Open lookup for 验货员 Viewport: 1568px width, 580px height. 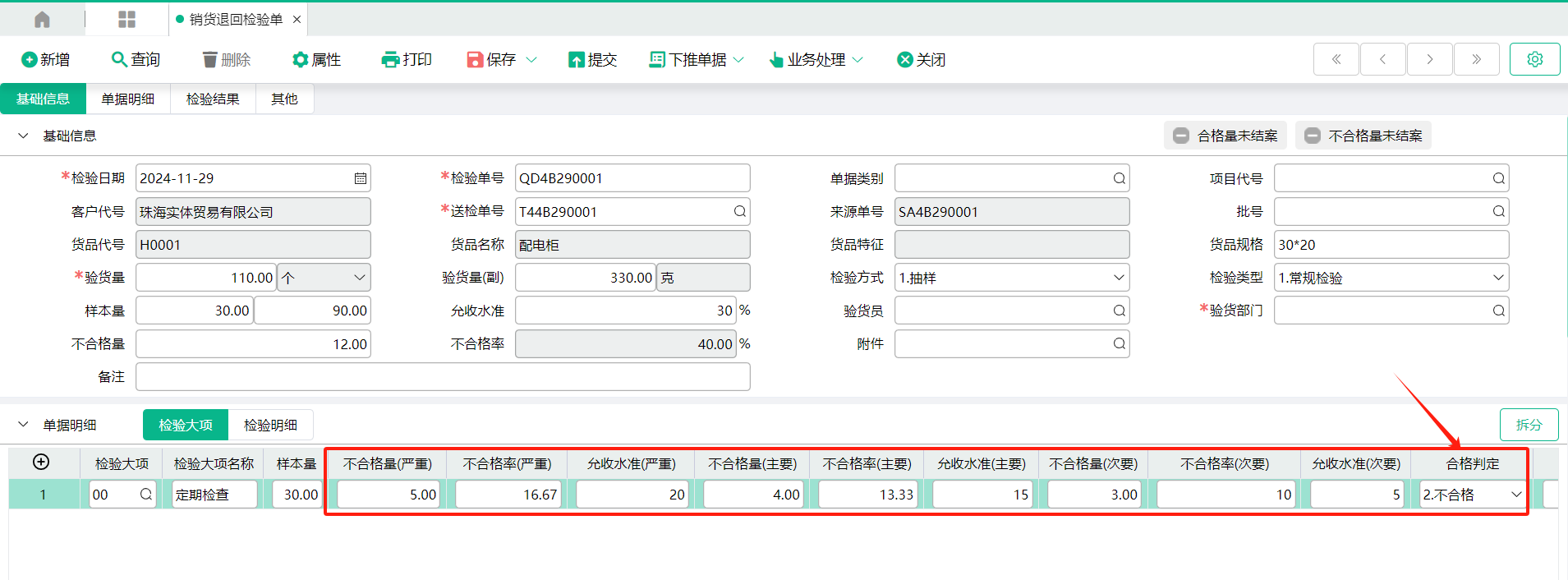pos(1119,311)
